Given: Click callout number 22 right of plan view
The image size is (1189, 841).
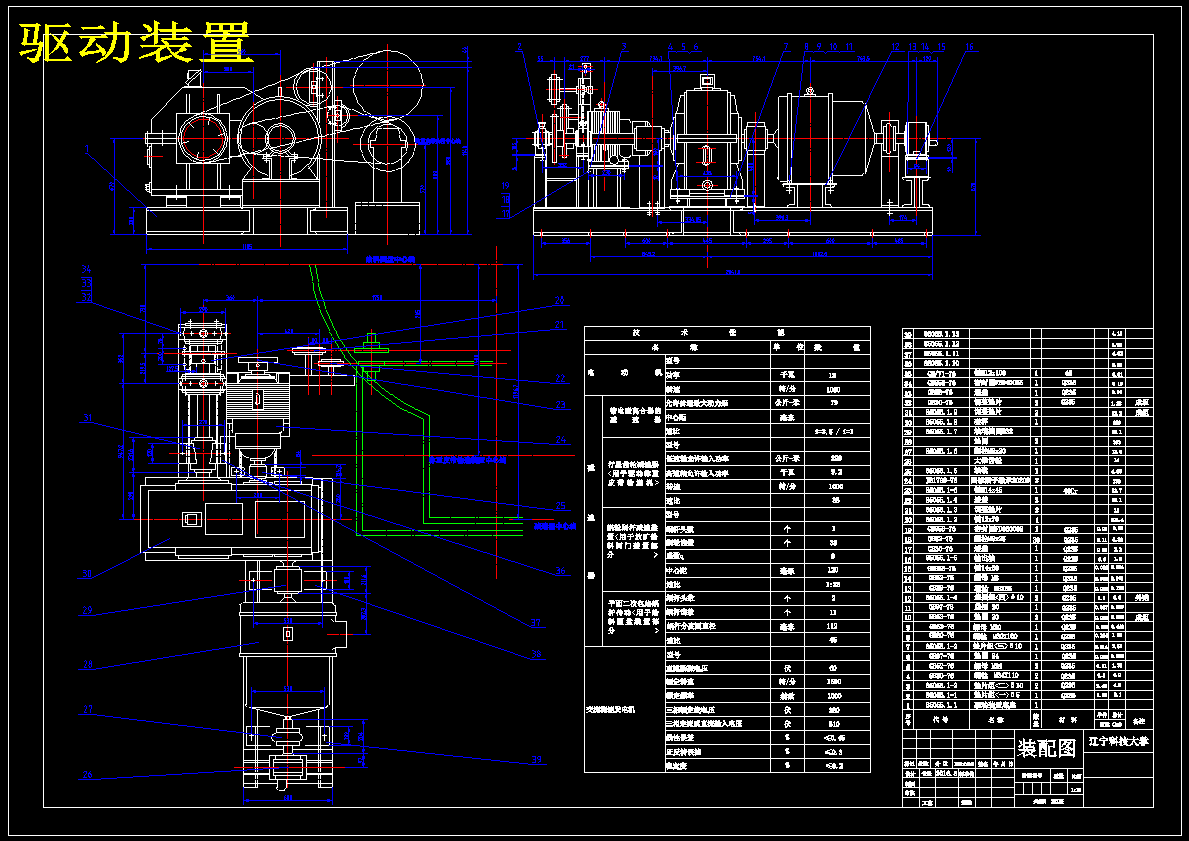Looking at the screenshot, I should [x=560, y=378].
